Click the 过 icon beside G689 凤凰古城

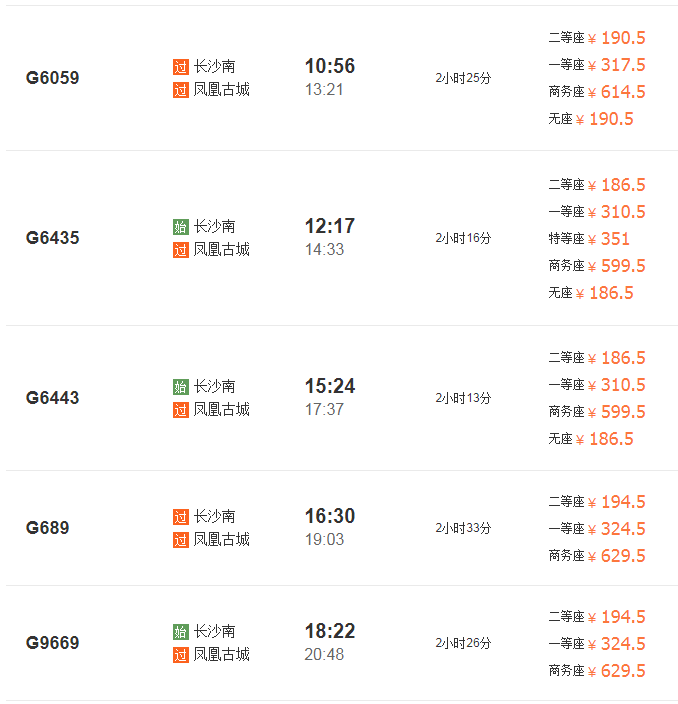pyautogui.click(x=180, y=540)
